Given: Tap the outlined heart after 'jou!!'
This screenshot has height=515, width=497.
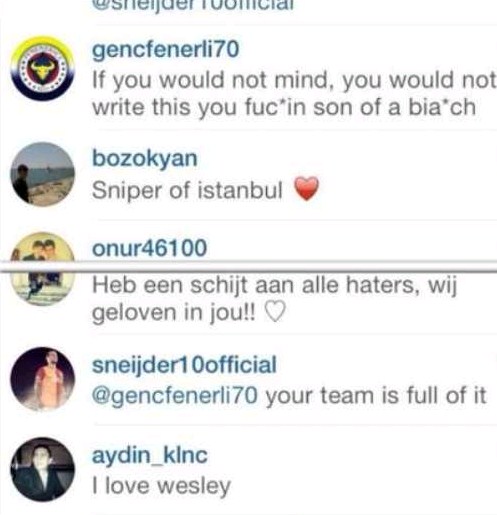Looking at the screenshot, I should coord(275,312).
